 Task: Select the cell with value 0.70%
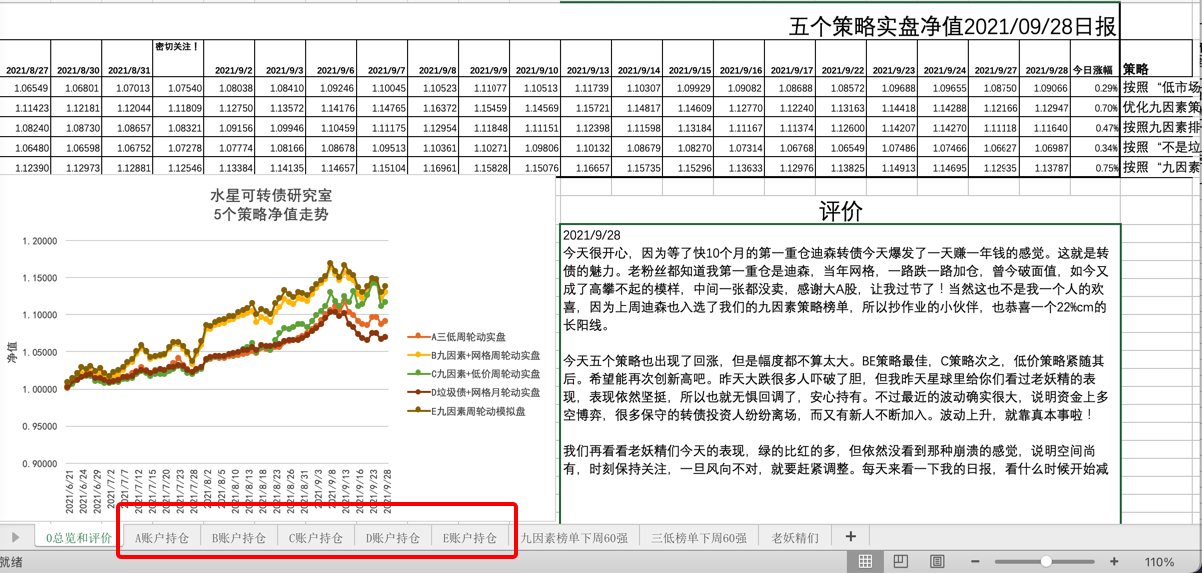(x=1096, y=108)
